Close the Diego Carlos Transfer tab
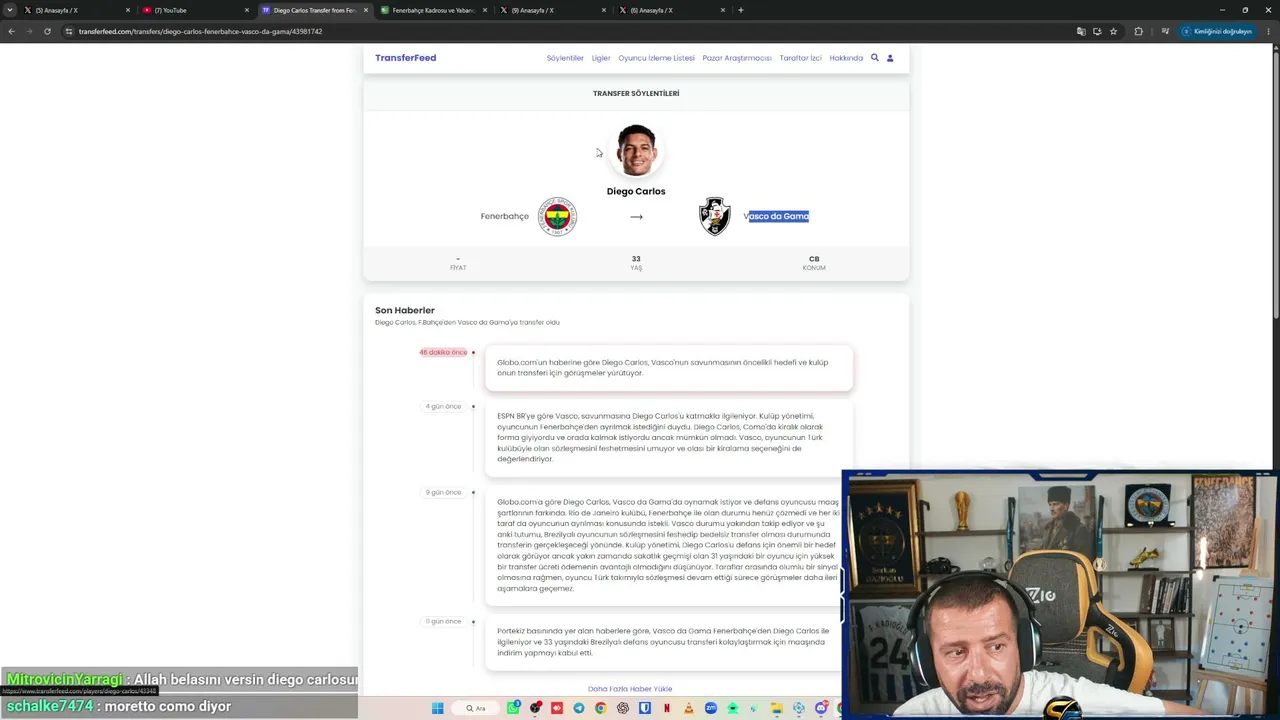Viewport: 1280px width, 720px height. pyautogui.click(x=366, y=10)
